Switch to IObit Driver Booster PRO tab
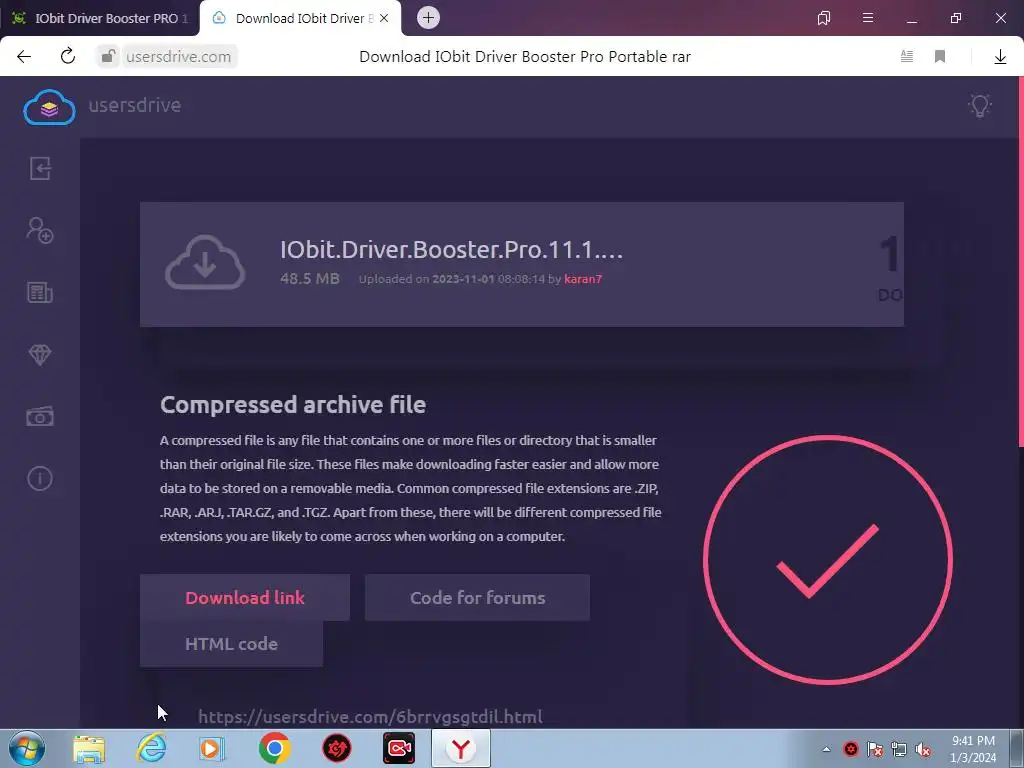 click(100, 18)
